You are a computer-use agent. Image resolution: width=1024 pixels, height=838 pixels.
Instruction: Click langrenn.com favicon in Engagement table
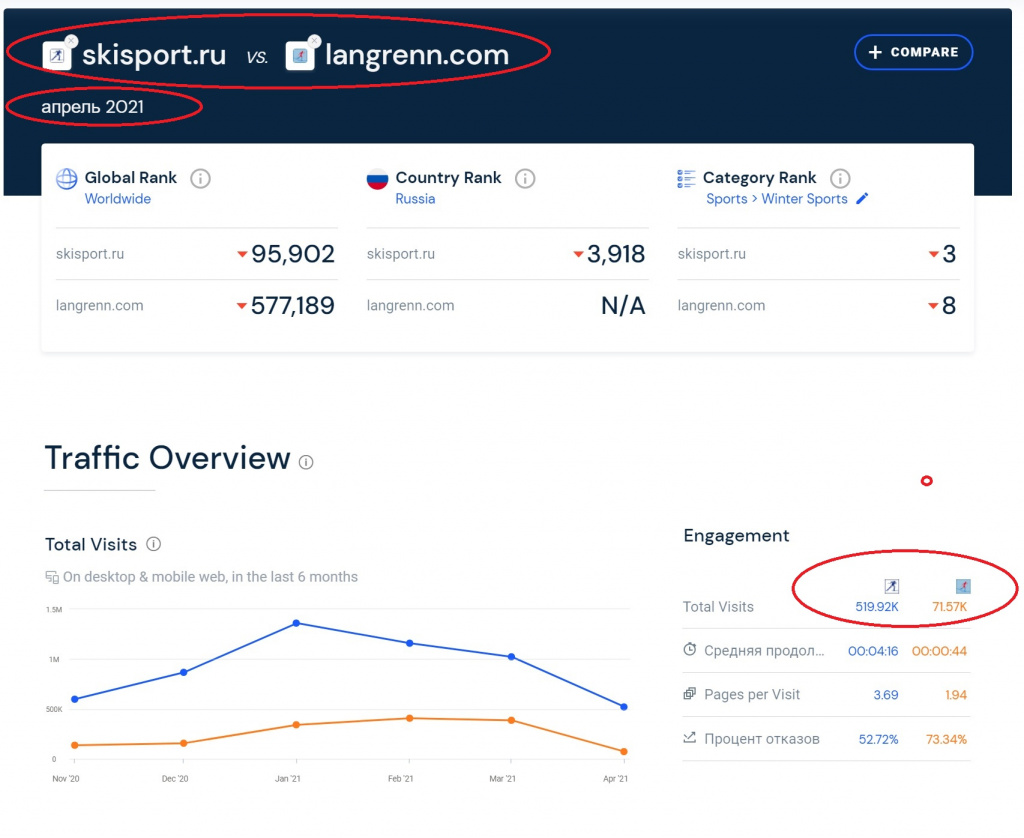click(x=963, y=586)
